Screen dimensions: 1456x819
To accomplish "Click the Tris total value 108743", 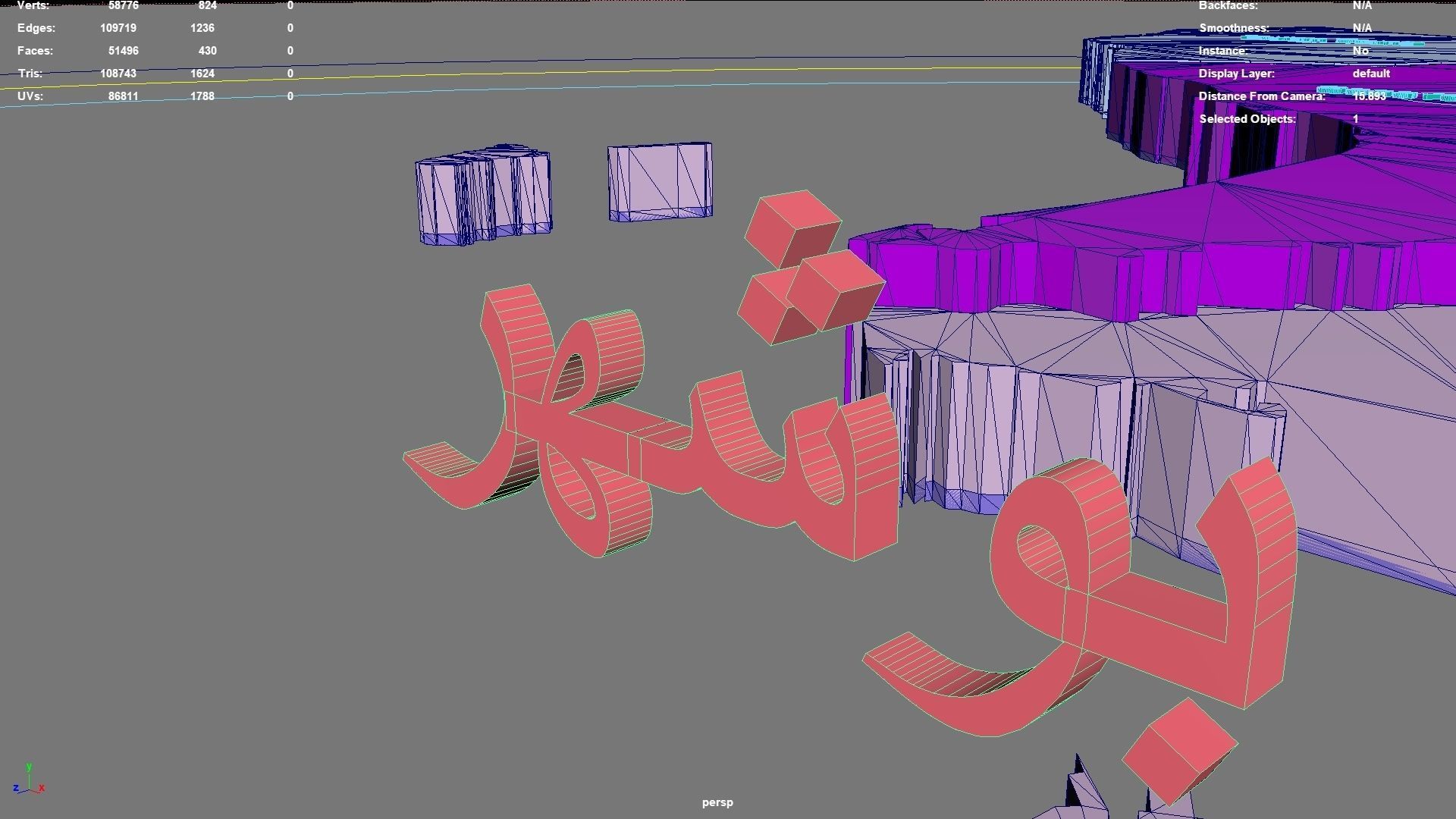I will point(118,74).
